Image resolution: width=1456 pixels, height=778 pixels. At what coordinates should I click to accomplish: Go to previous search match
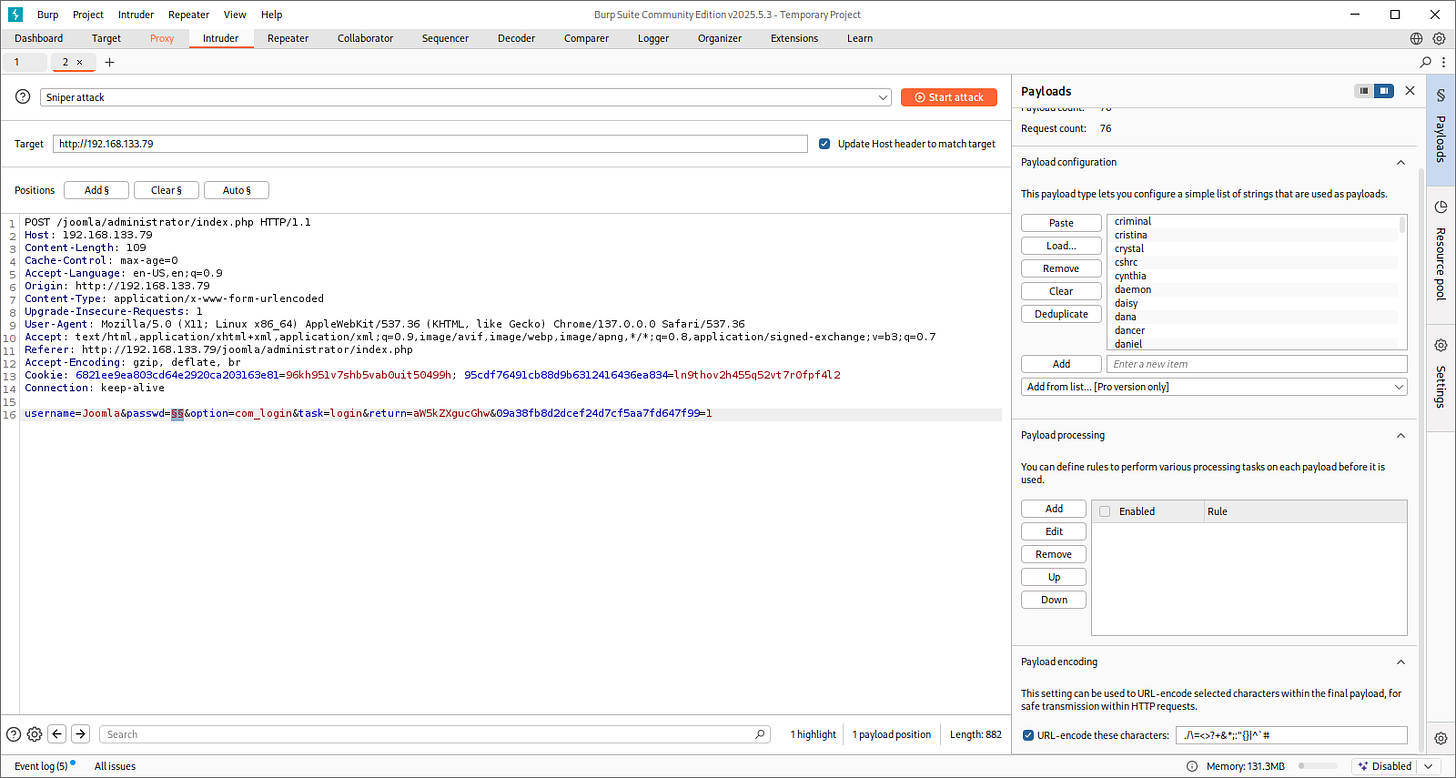pos(57,734)
